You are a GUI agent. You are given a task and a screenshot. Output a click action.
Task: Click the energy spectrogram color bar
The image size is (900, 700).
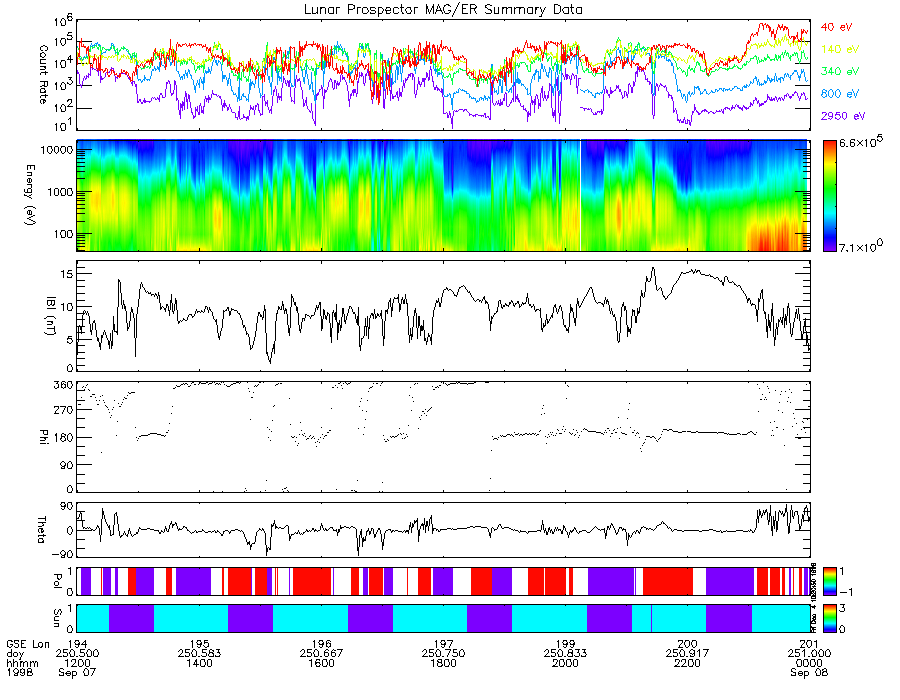829,196
